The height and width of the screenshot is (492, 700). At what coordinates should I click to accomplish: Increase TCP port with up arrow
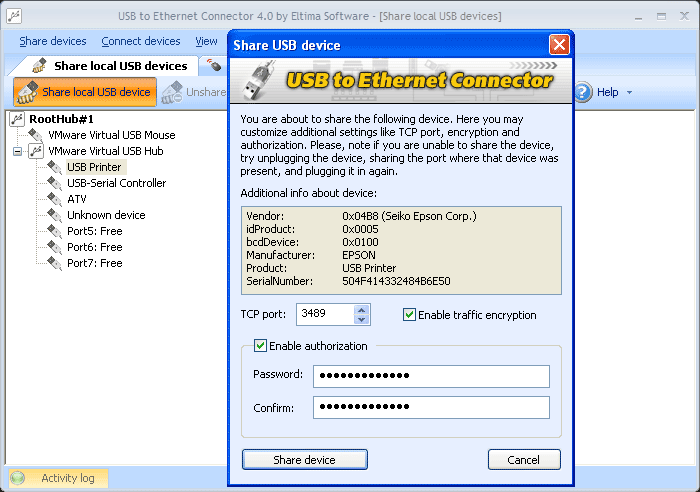point(362,310)
